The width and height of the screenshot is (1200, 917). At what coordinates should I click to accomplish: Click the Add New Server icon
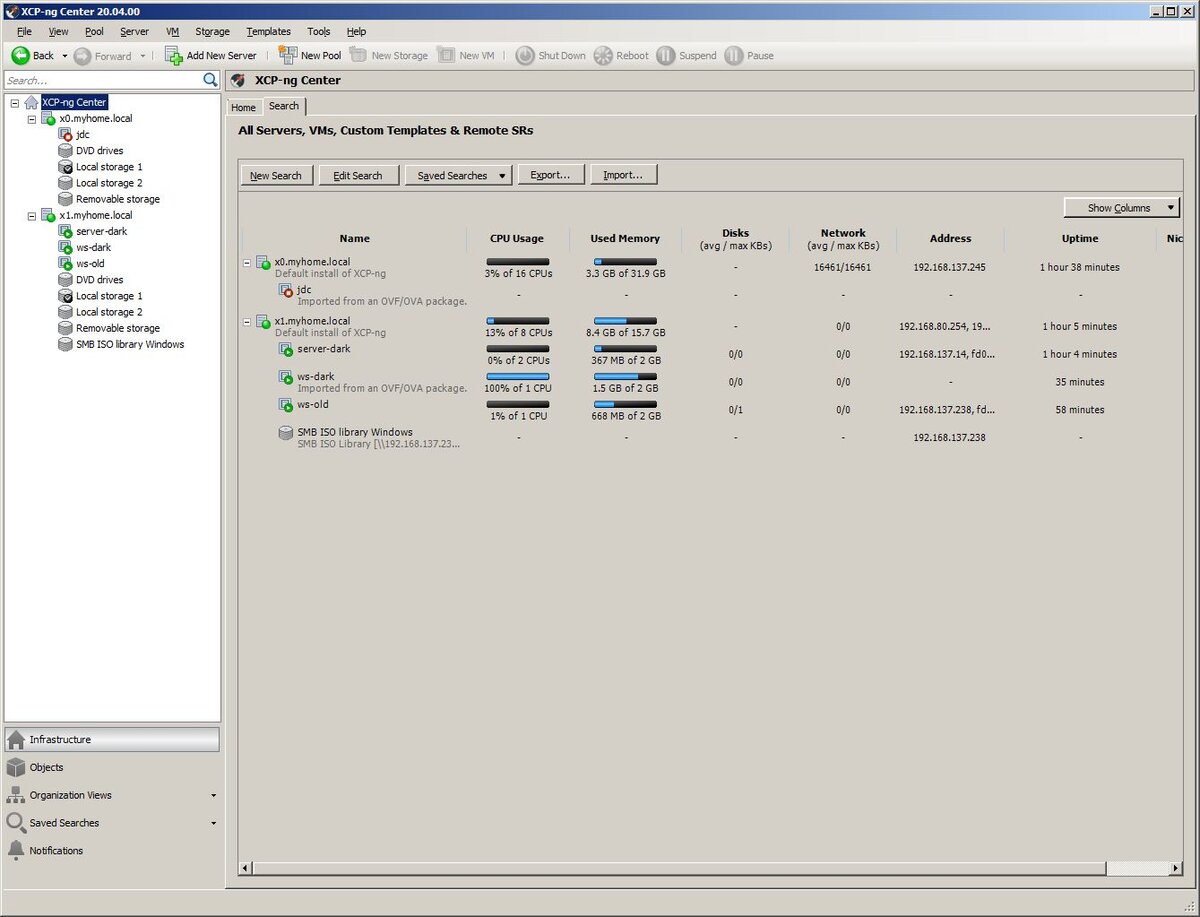(174, 55)
